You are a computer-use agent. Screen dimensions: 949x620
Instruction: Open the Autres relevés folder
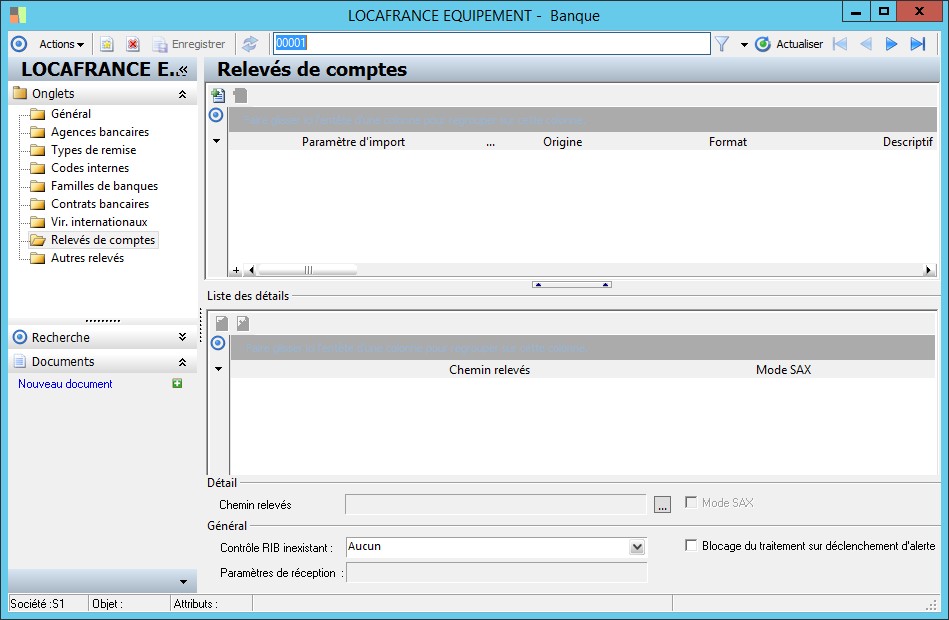(x=87, y=258)
